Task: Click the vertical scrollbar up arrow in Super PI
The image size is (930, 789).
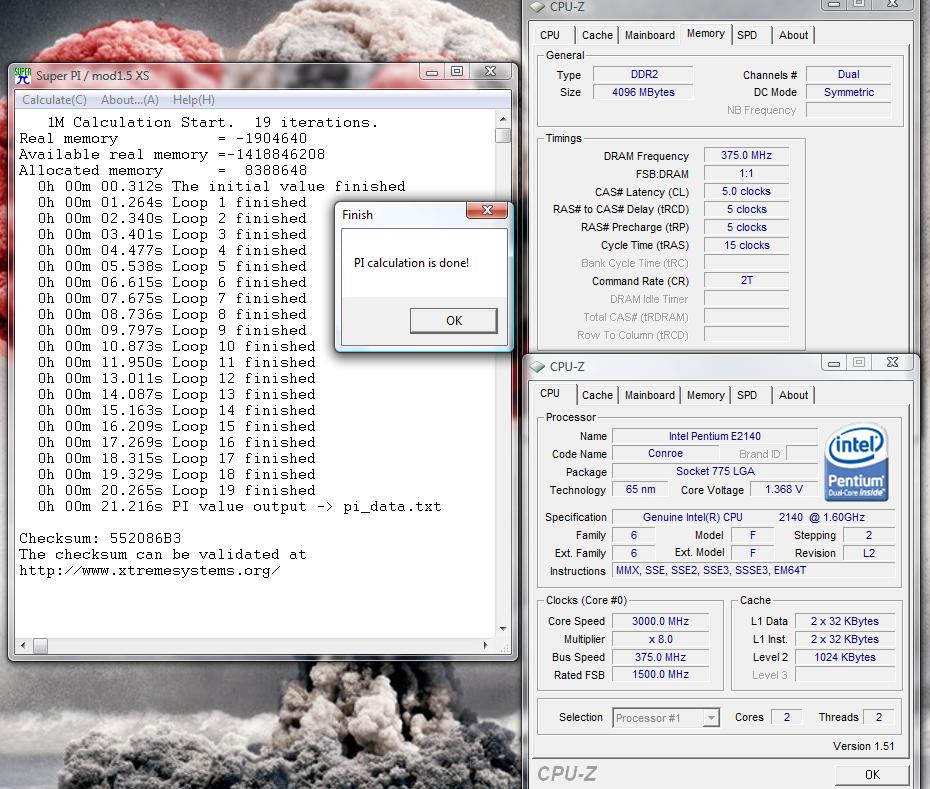Action: tap(503, 119)
